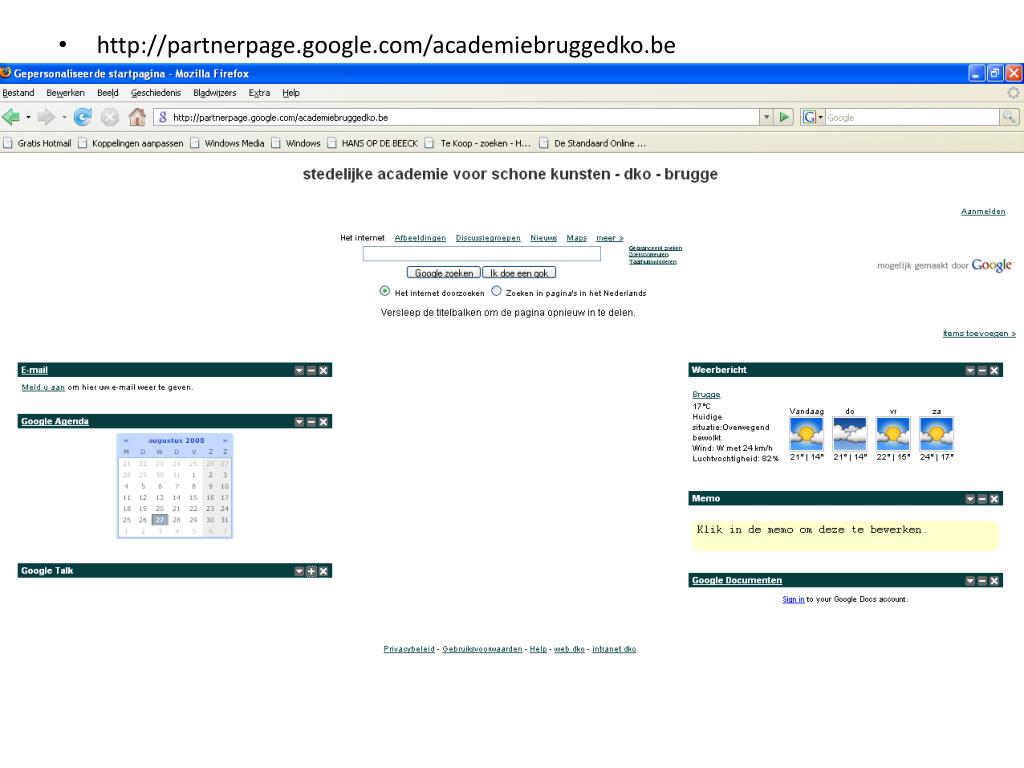Open the Bestand menu

[x=18, y=93]
